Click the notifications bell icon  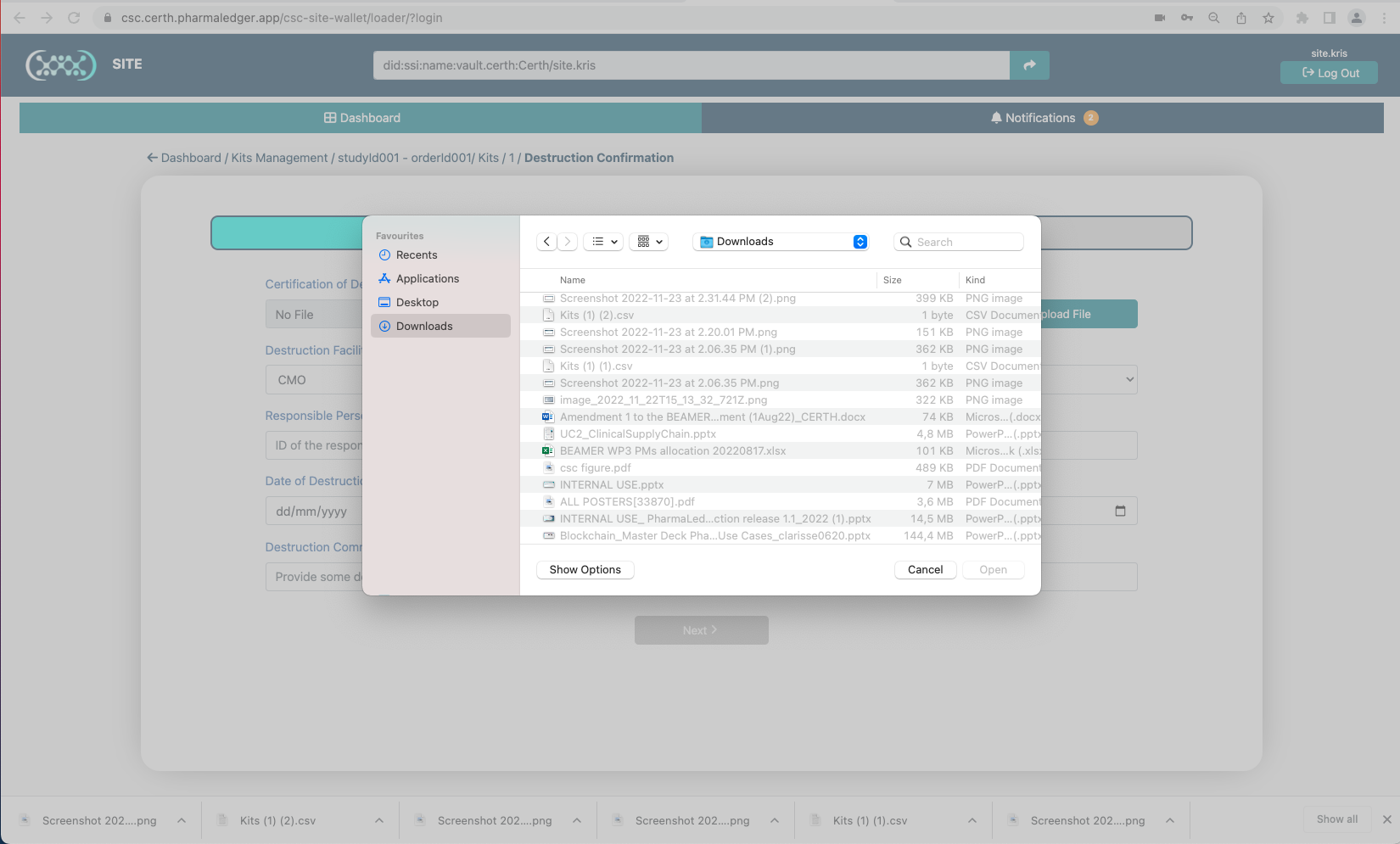996,117
